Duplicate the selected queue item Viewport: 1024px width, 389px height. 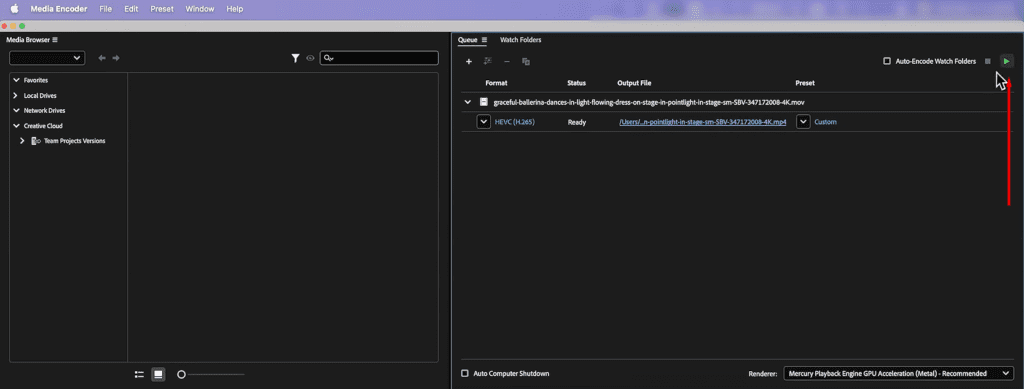(x=526, y=61)
